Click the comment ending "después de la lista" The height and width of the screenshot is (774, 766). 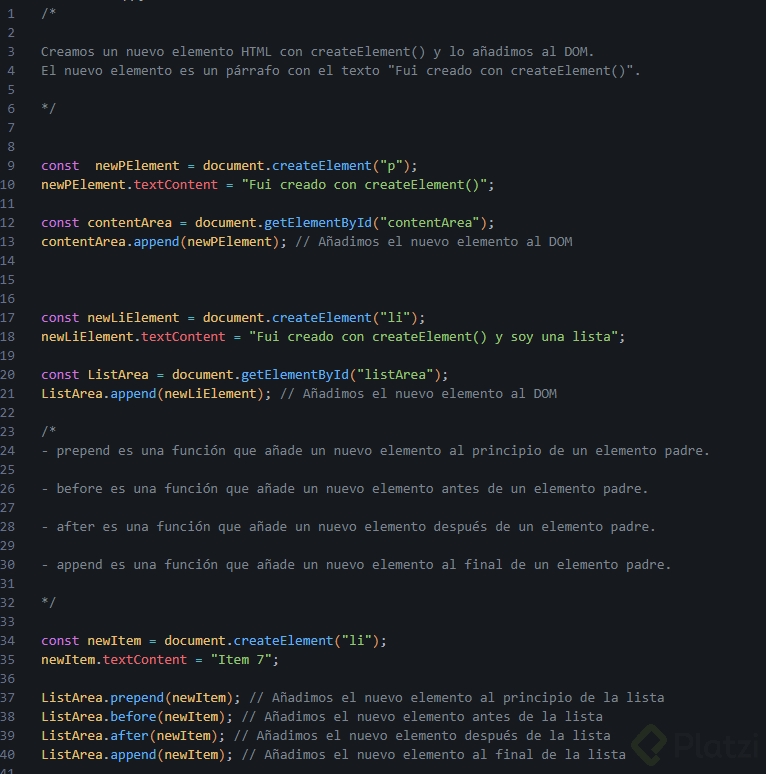tap(422, 735)
